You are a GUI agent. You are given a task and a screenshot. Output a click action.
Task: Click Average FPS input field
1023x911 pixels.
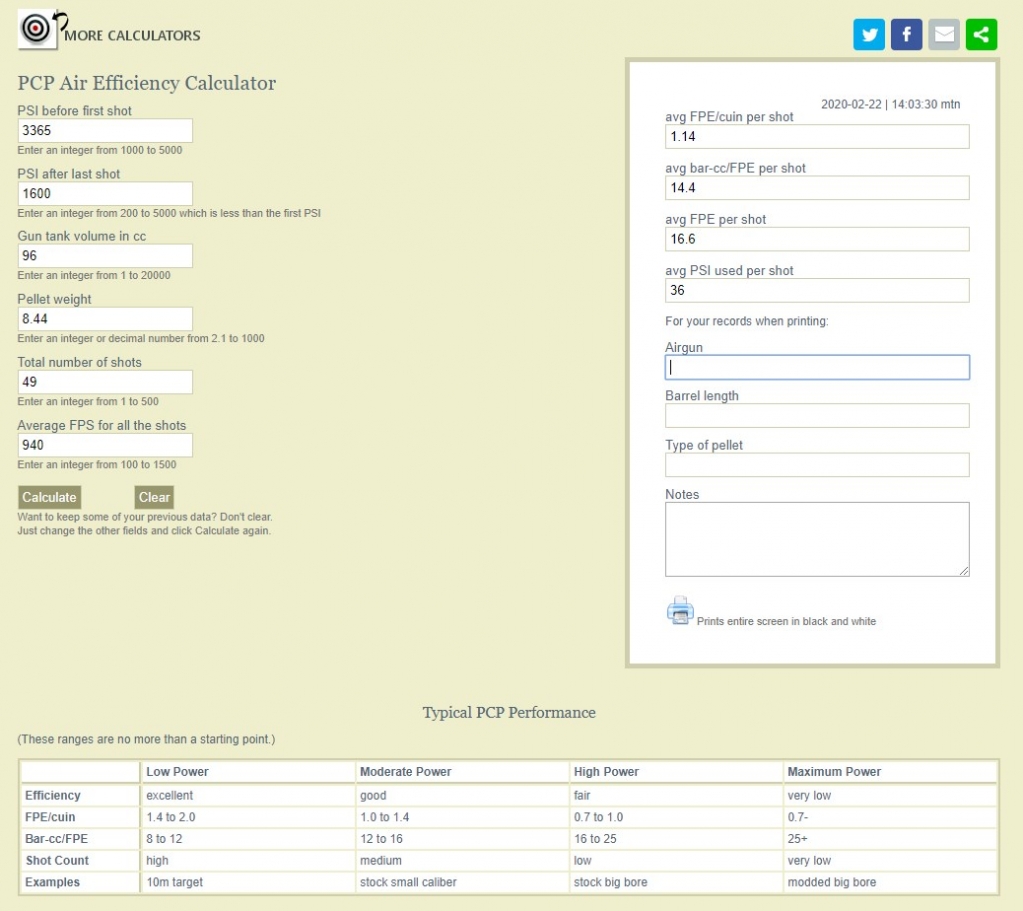(x=105, y=445)
